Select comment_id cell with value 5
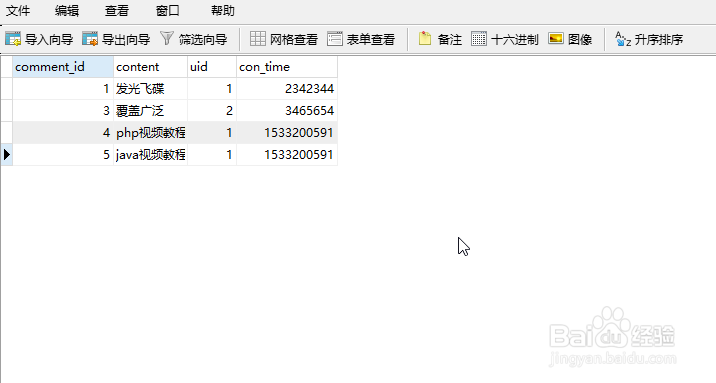 (63, 154)
